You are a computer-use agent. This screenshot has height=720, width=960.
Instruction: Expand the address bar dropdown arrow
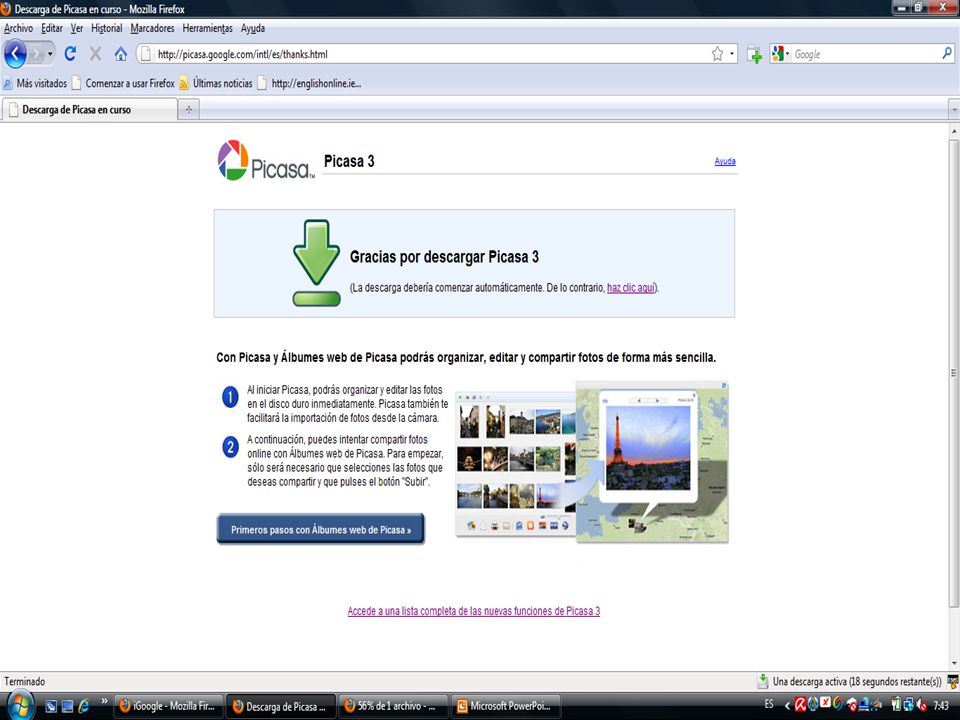[732, 54]
